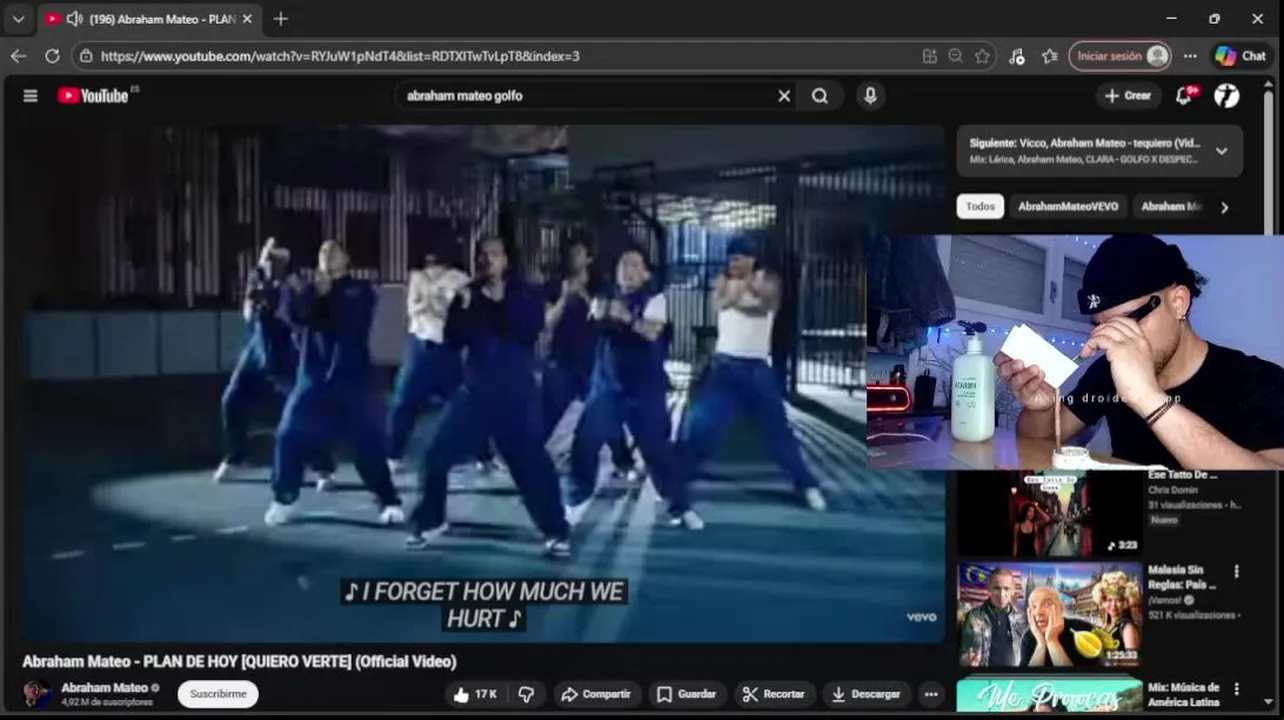Open the Mix Música de América Latina thumbnail
The image size is (1284, 720).
pos(1050,696)
